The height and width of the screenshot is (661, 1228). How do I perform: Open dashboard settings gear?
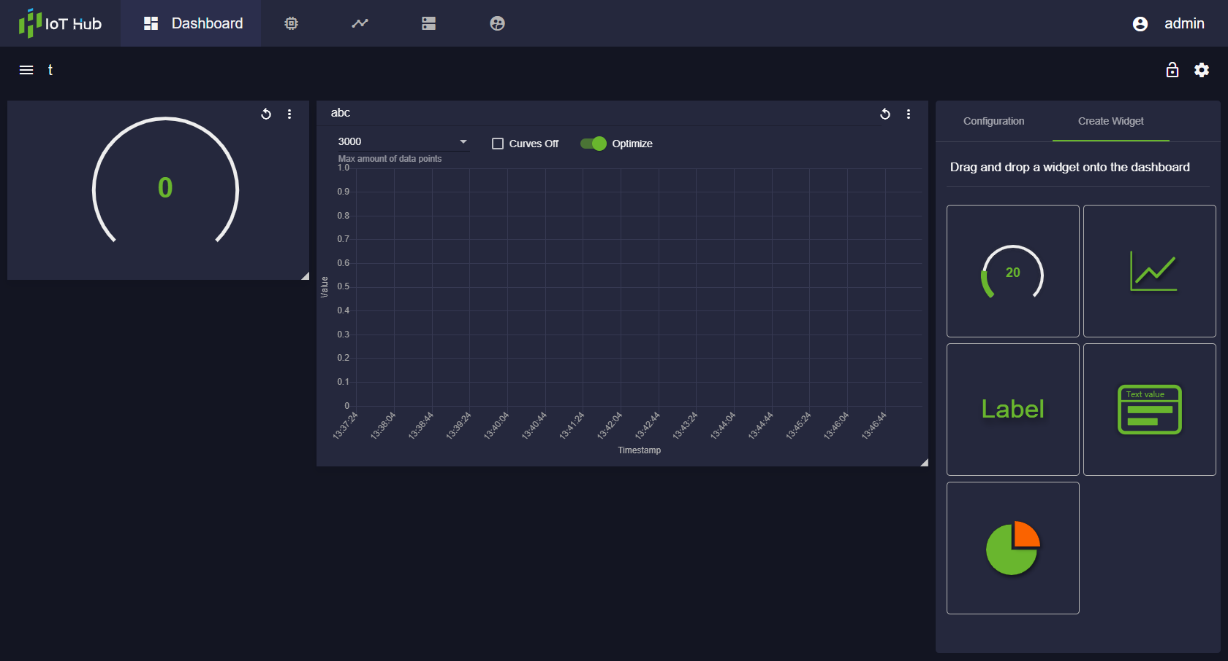tap(1202, 70)
